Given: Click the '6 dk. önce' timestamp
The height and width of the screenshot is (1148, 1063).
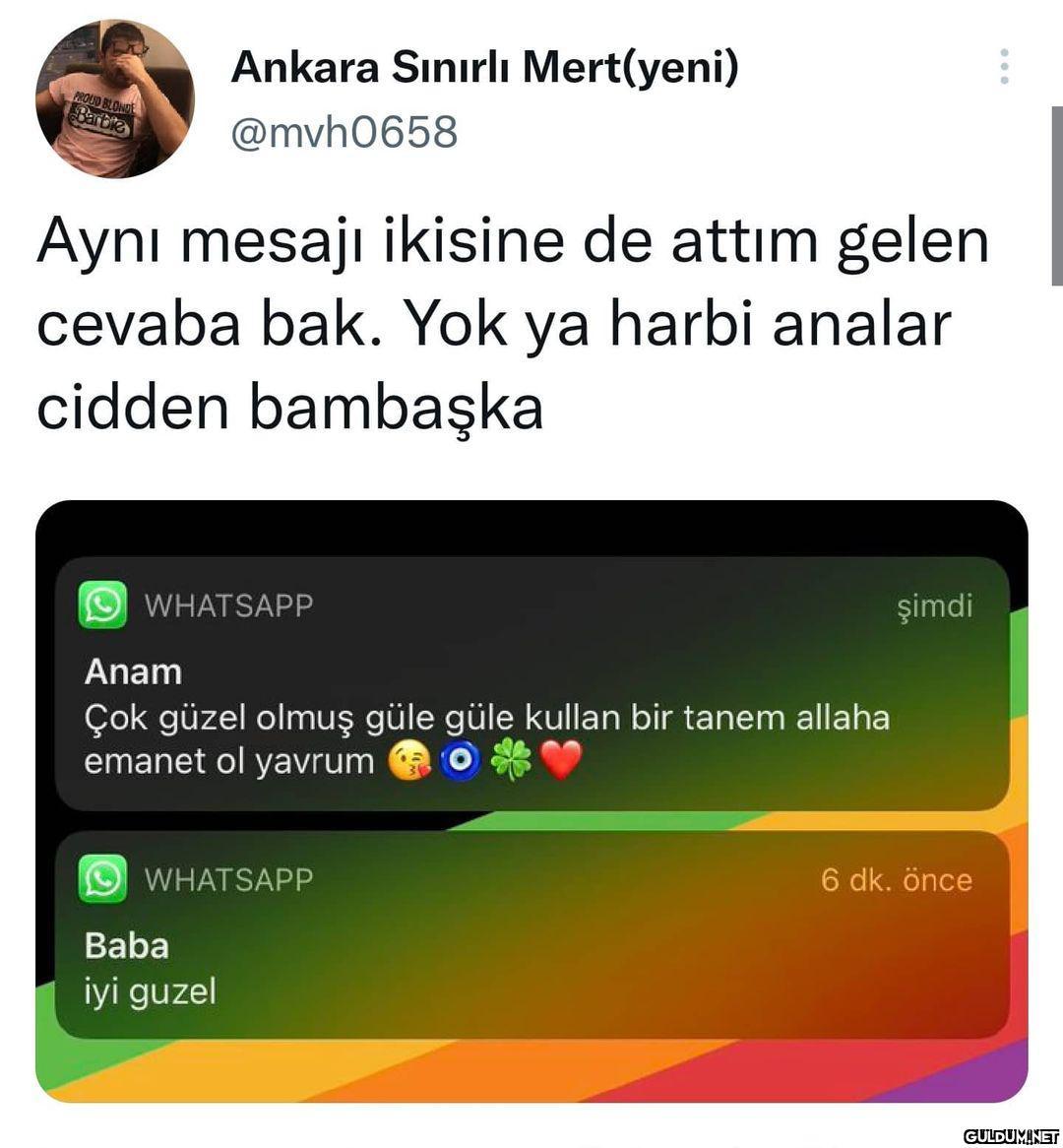Looking at the screenshot, I should click(x=897, y=879).
